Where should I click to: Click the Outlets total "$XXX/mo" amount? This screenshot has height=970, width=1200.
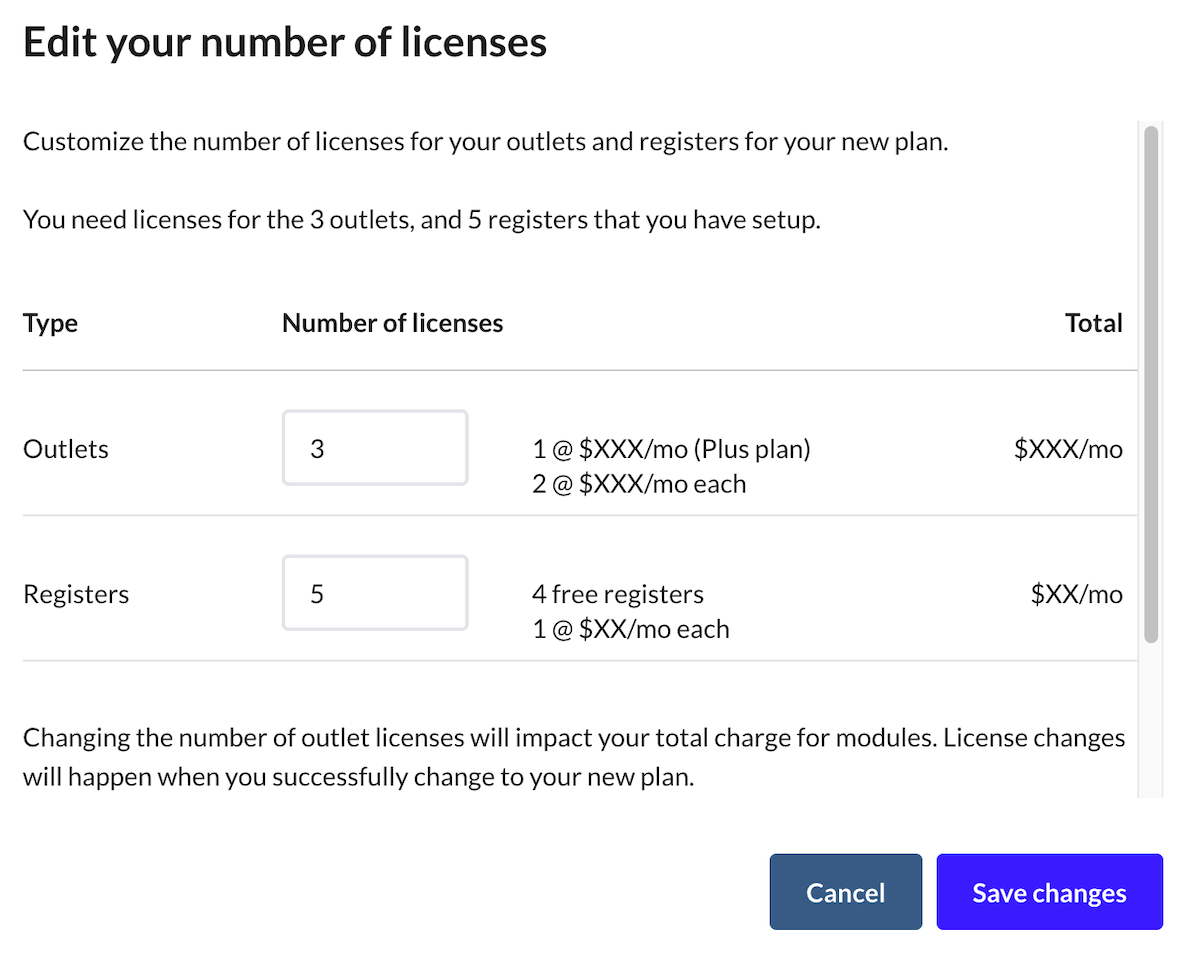click(x=1068, y=449)
